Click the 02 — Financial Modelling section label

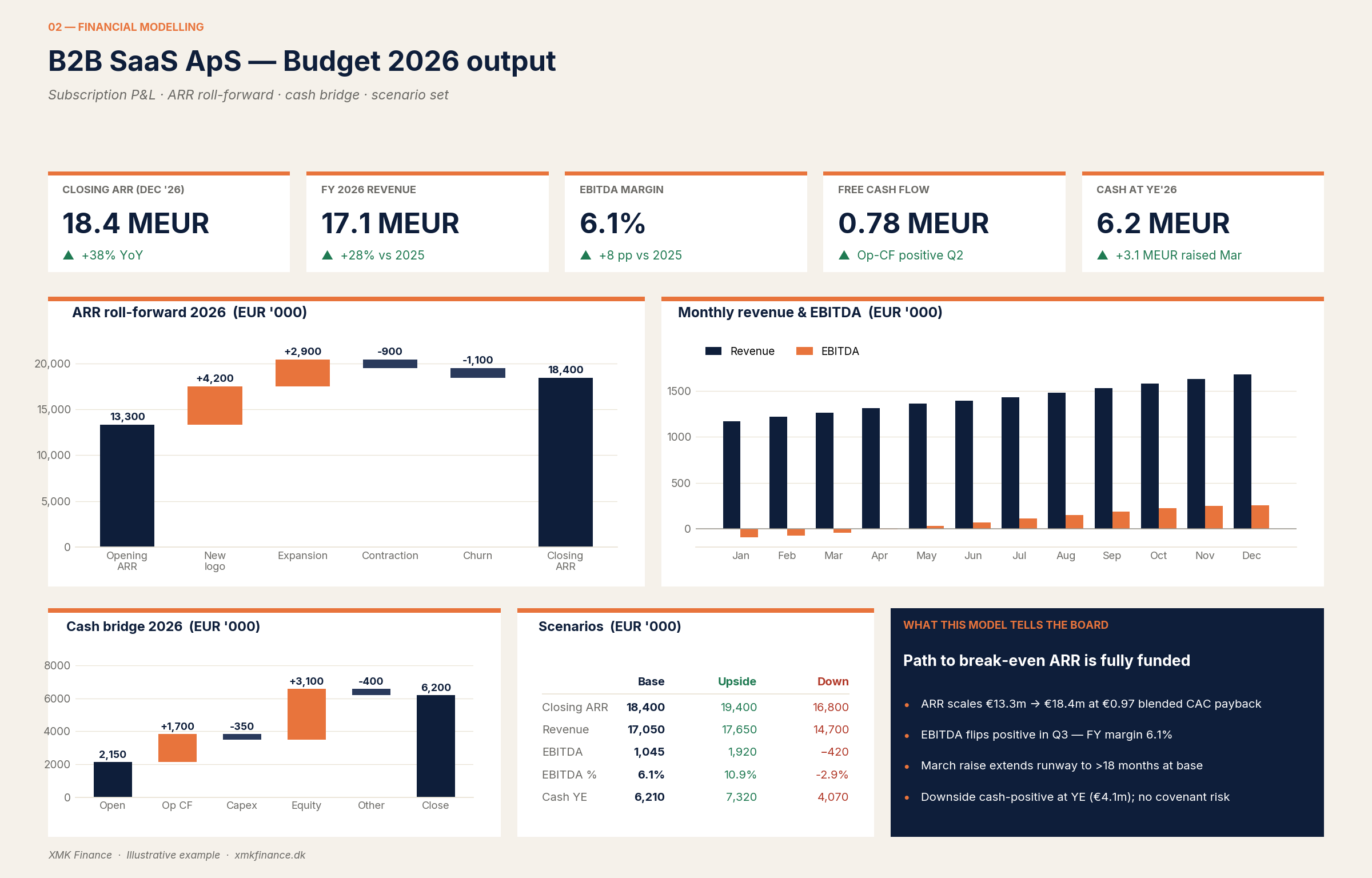(x=126, y=27)
